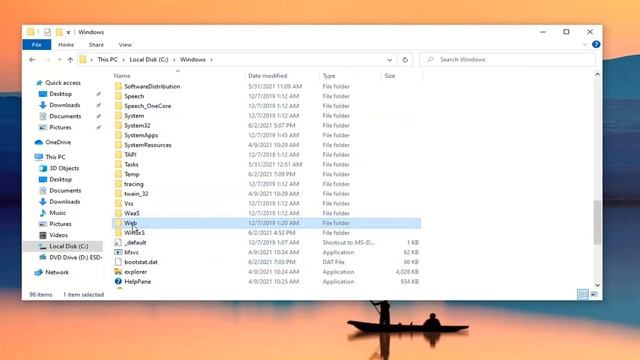Click New folder quick access toolbar icon
This screenshot has height=360, width=640.
coord(59,32)
